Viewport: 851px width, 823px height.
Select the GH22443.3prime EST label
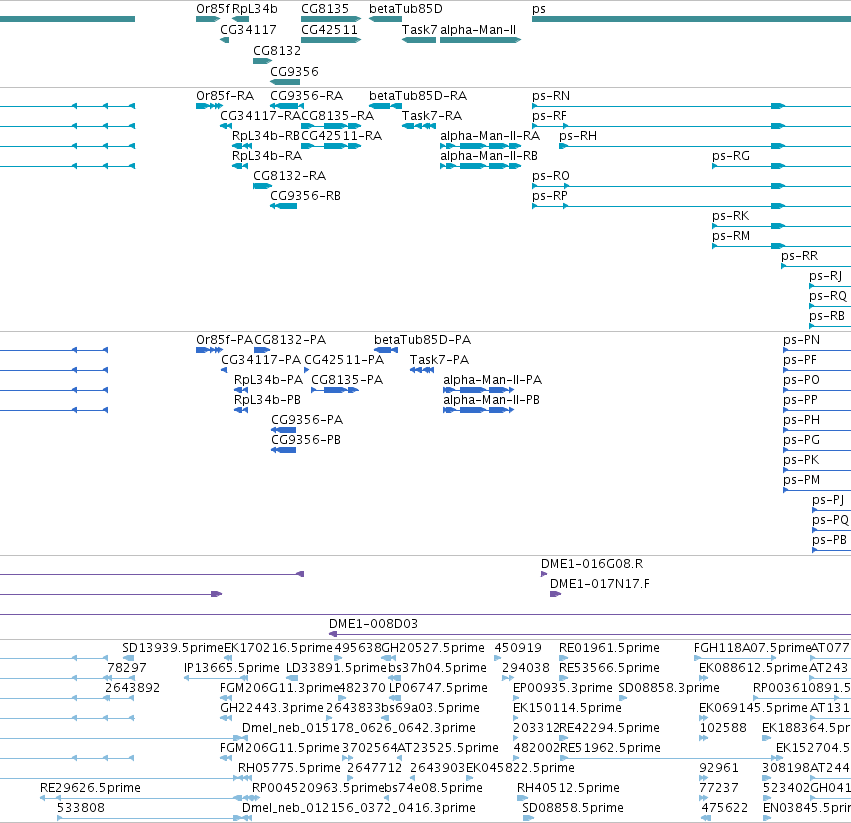pos(272,708)
